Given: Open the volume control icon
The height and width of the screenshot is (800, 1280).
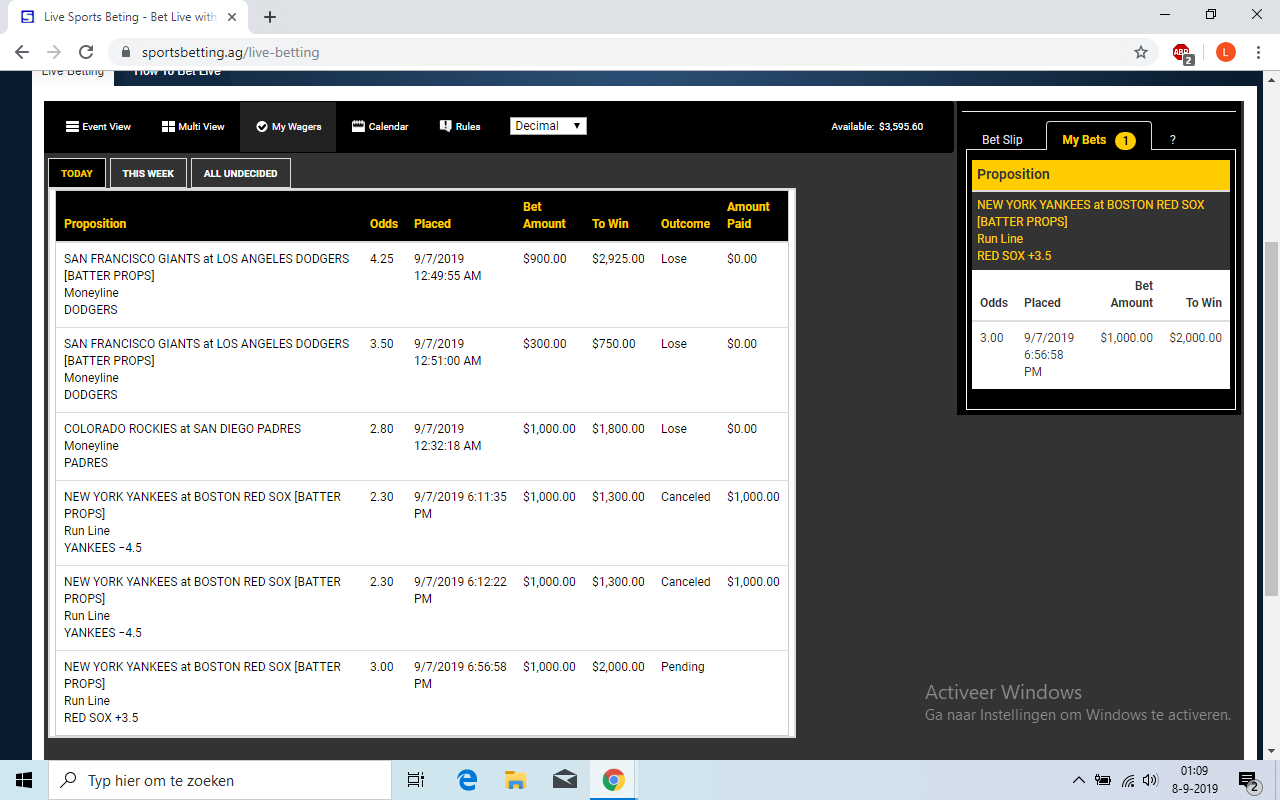Looking at the screenshot, I should [1151, 780].
